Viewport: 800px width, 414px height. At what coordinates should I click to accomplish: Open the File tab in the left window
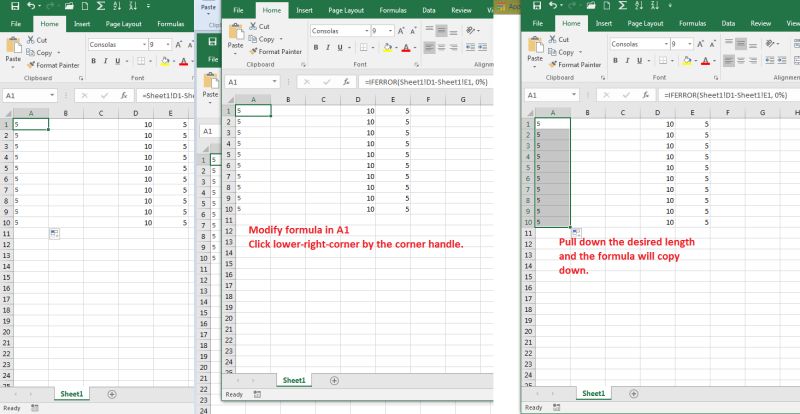pos(15,24)
